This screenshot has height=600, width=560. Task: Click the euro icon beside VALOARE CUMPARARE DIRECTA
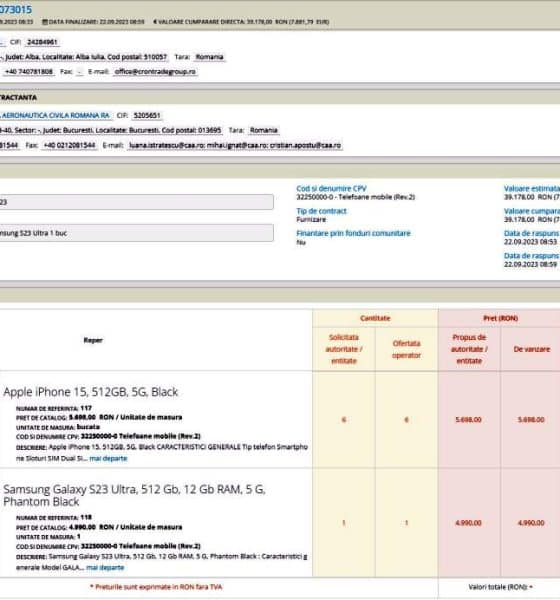155,22
